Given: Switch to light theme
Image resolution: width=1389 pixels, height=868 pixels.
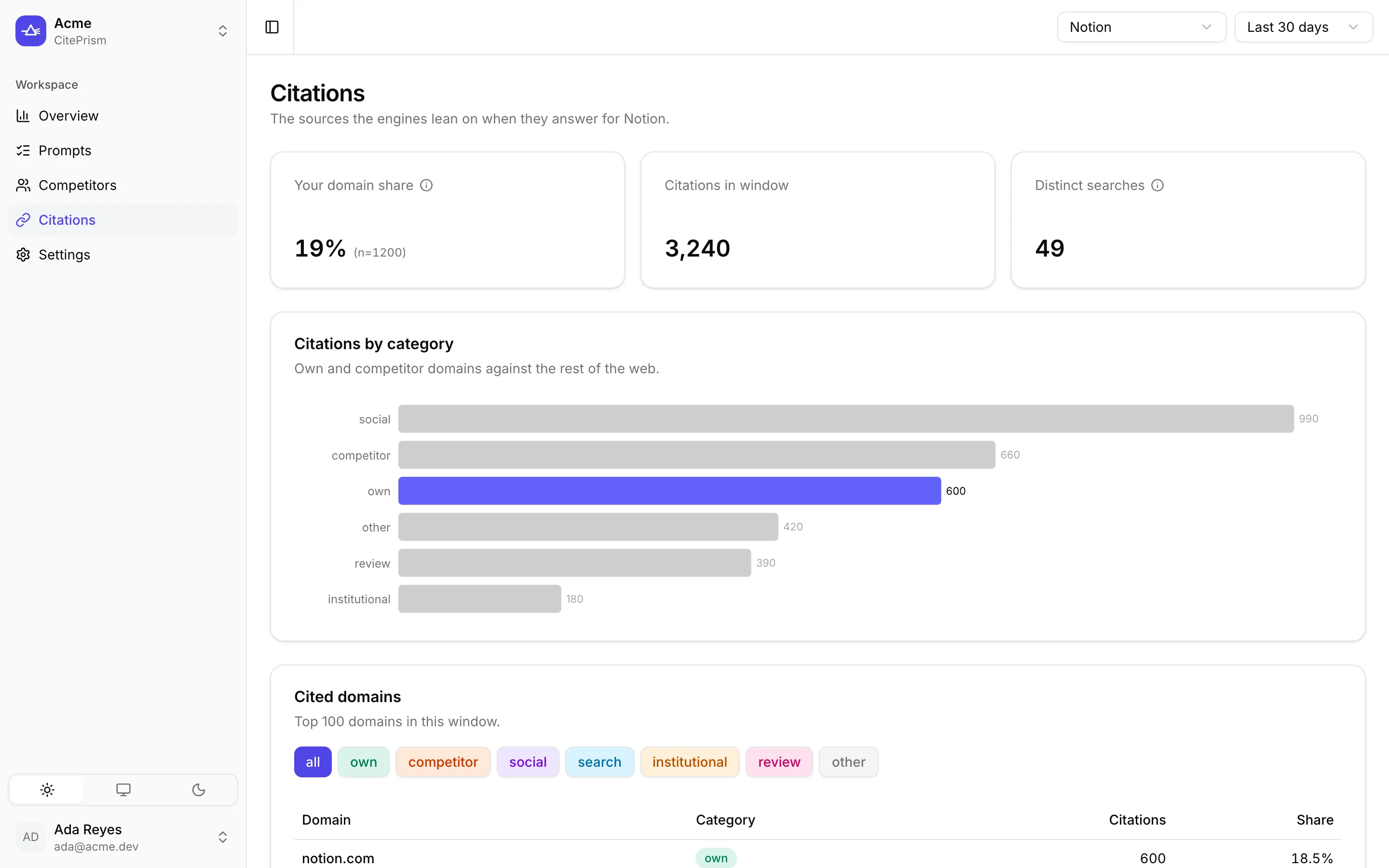Looking at the screenshot, I should tap(47, 790).
